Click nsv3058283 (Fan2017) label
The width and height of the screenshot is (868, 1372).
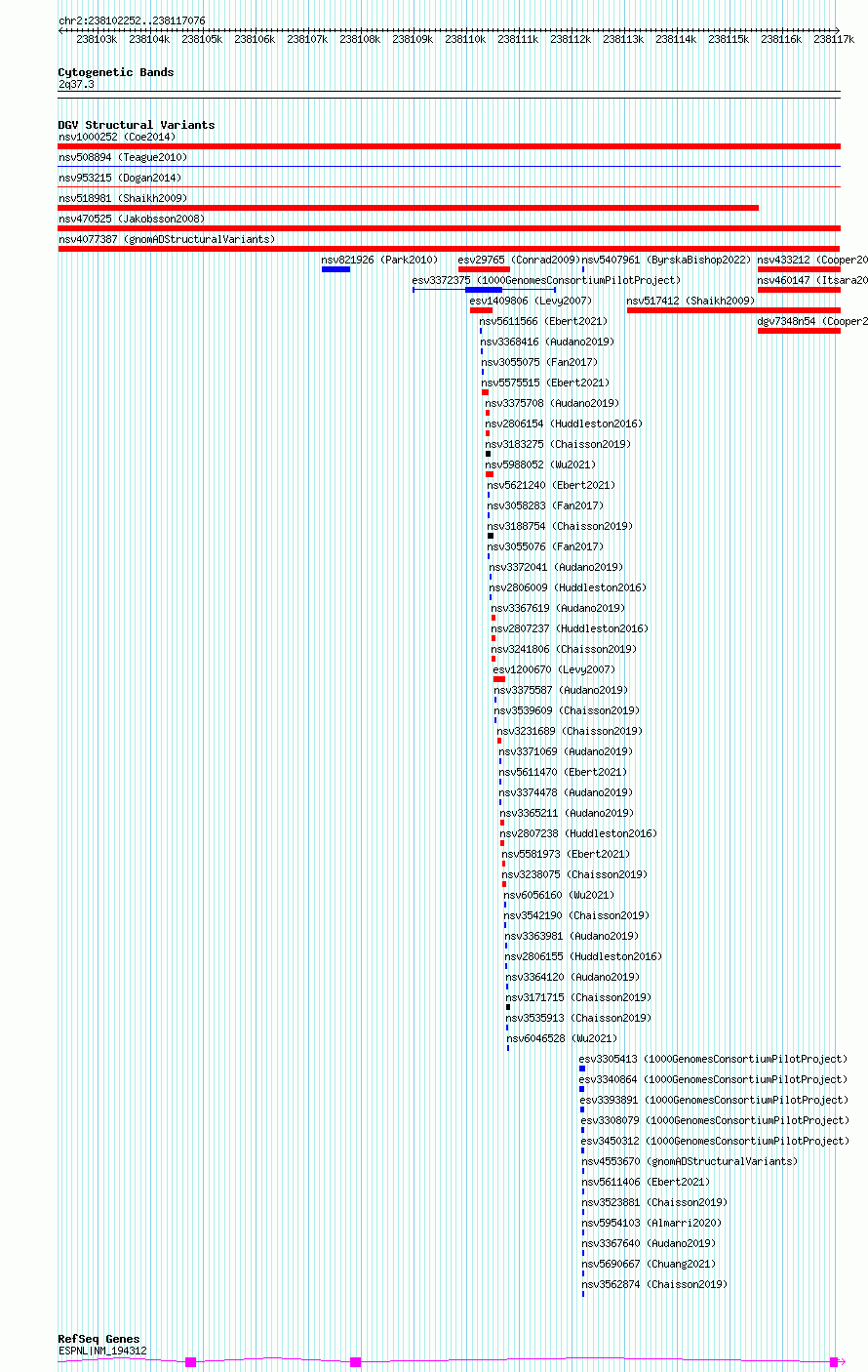click(x=545, y=505)
